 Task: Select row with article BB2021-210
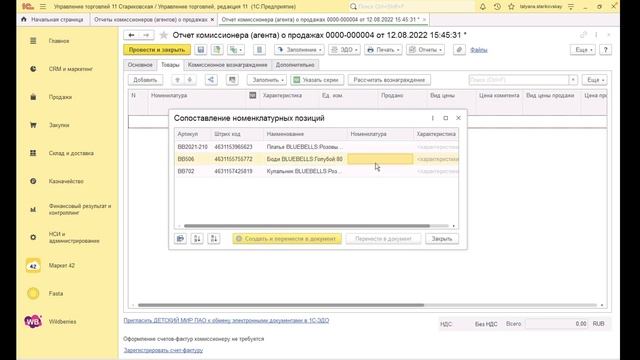pyautogui.click(x=316, y=147)
